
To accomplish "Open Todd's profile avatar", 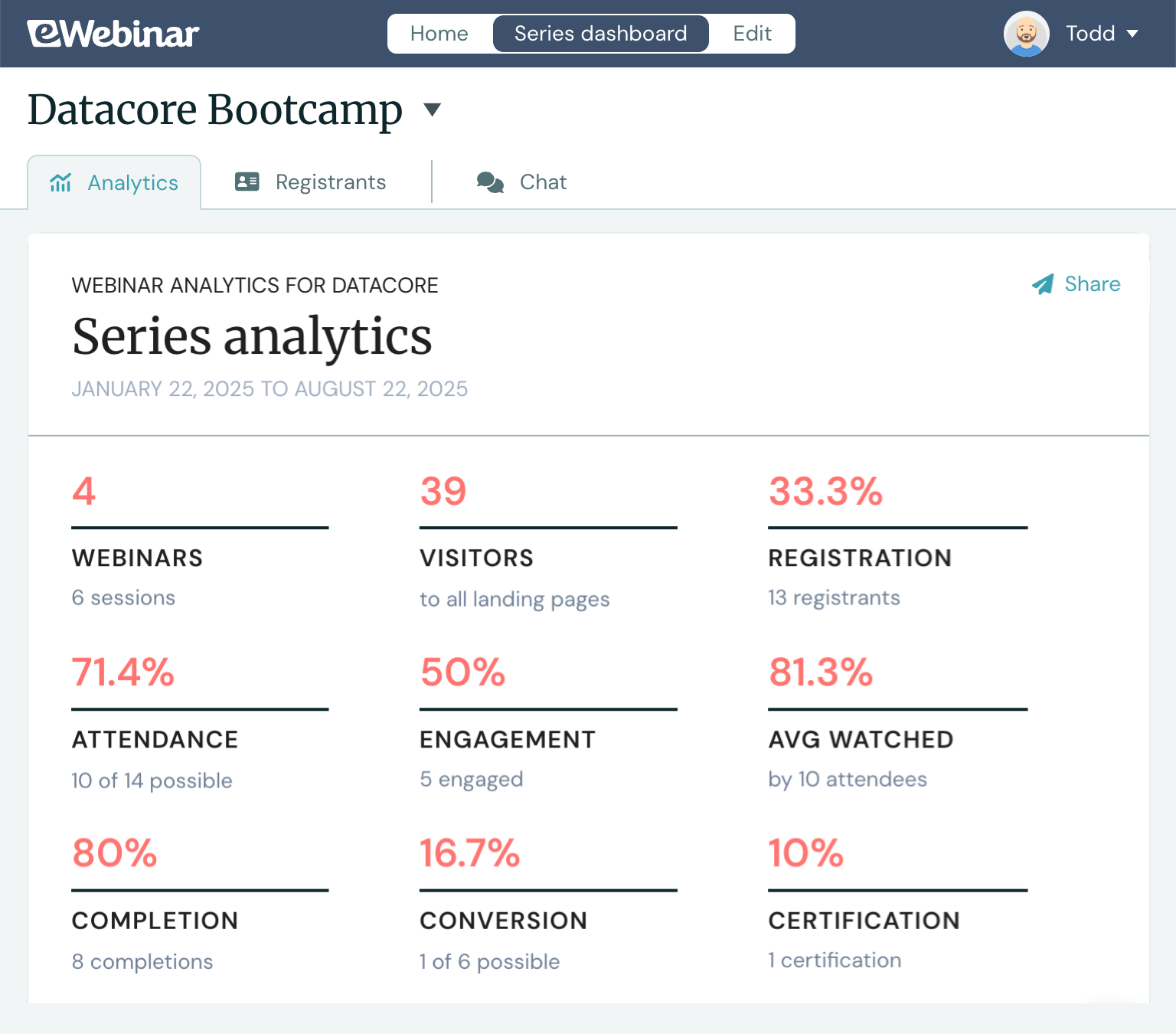I will [1026, 34].
